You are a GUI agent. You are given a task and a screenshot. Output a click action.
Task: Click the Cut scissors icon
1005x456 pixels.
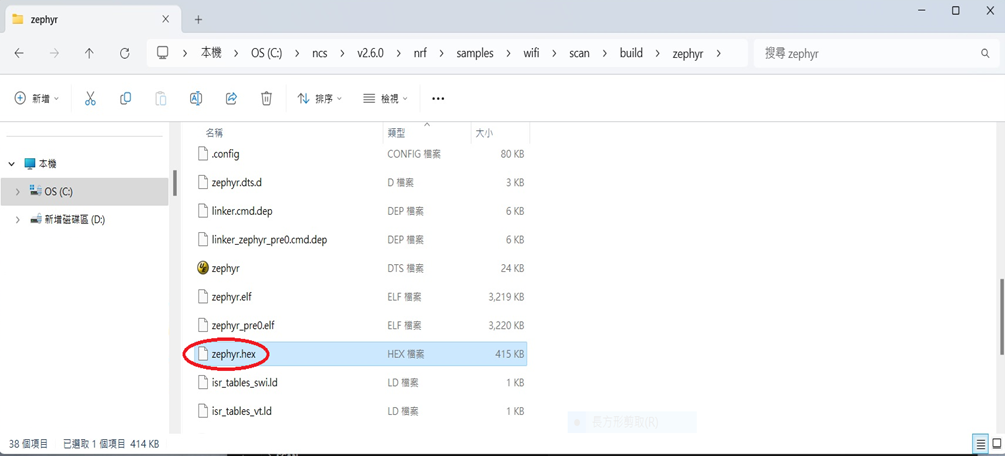90,98
